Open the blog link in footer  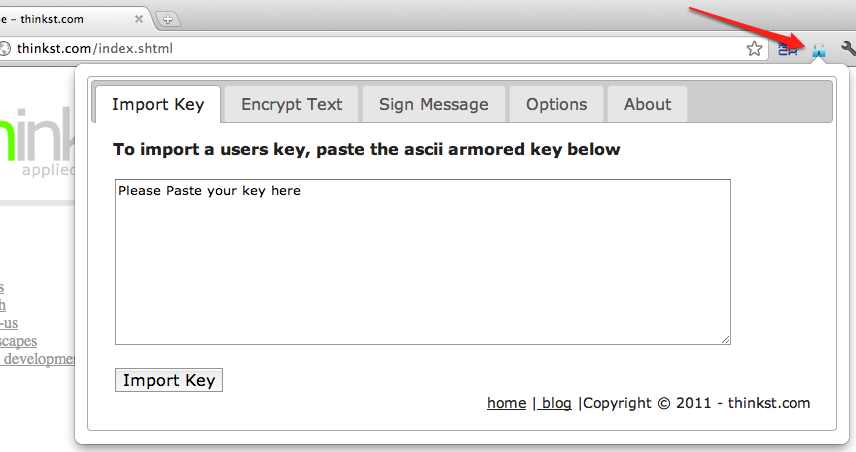tap(554, 403)
